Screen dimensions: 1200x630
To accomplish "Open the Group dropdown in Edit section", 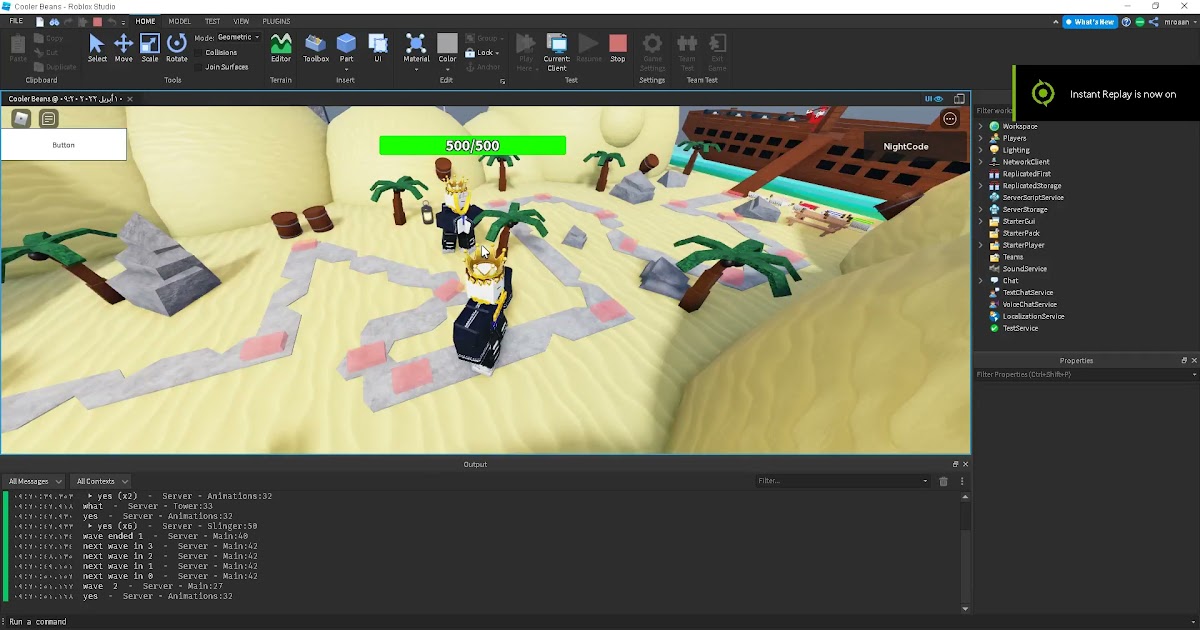I will [x=485, y=38].
